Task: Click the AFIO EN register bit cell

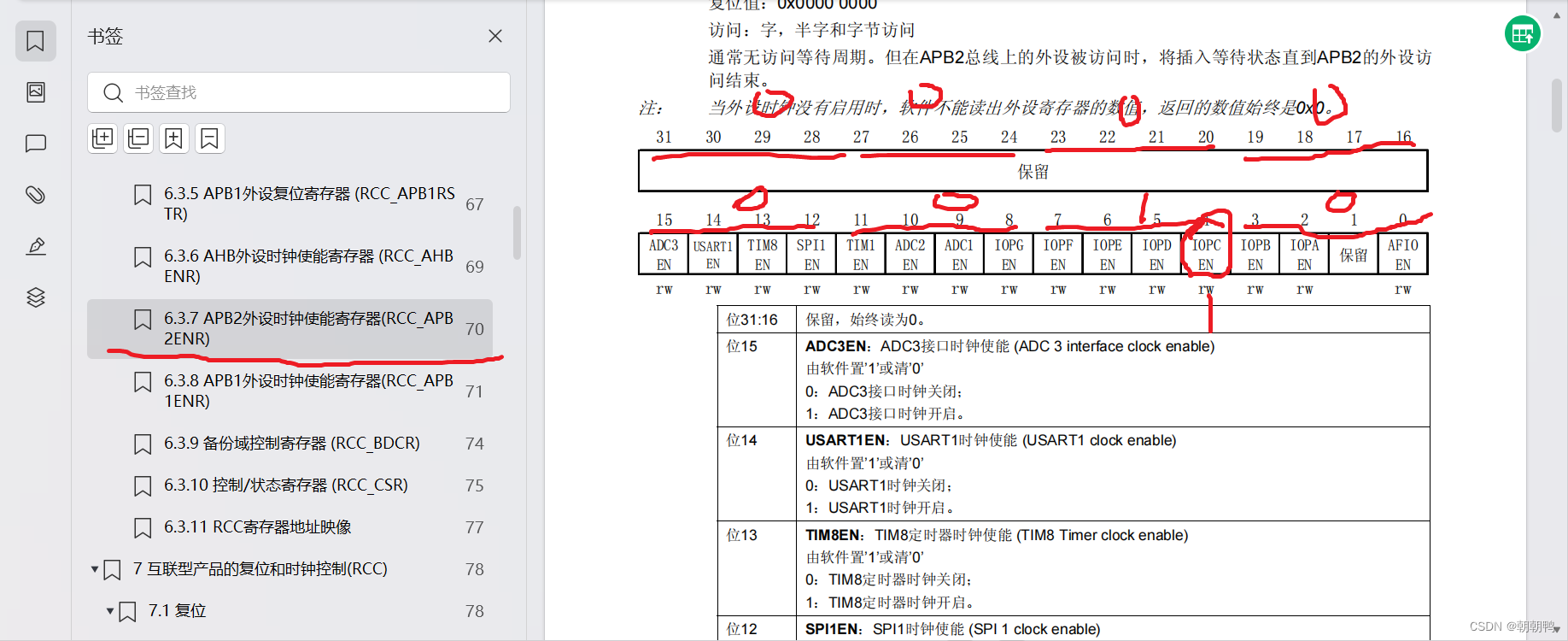Action: click(x=1403, y=255)
